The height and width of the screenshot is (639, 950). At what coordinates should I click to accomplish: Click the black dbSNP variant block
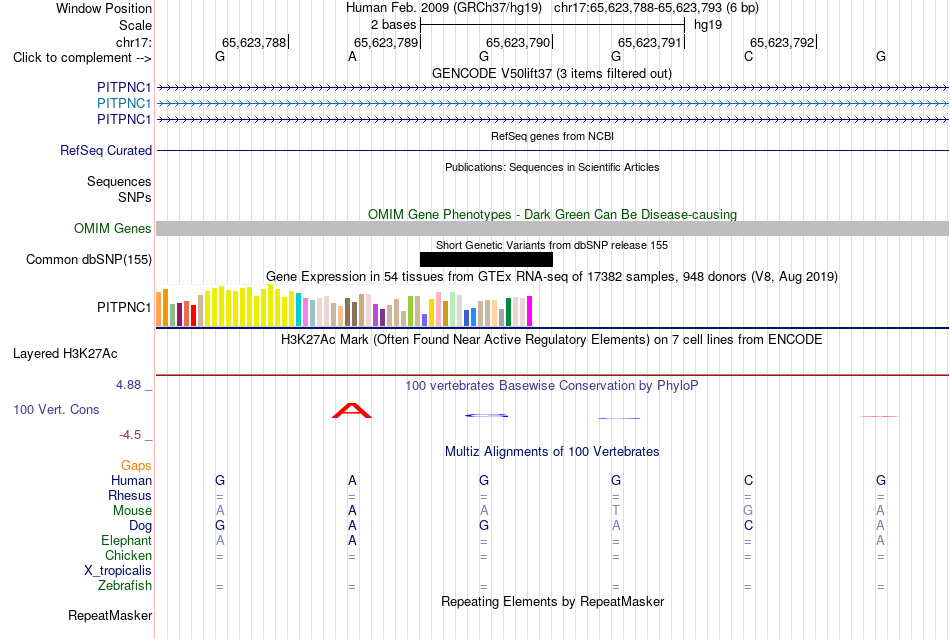486,259
